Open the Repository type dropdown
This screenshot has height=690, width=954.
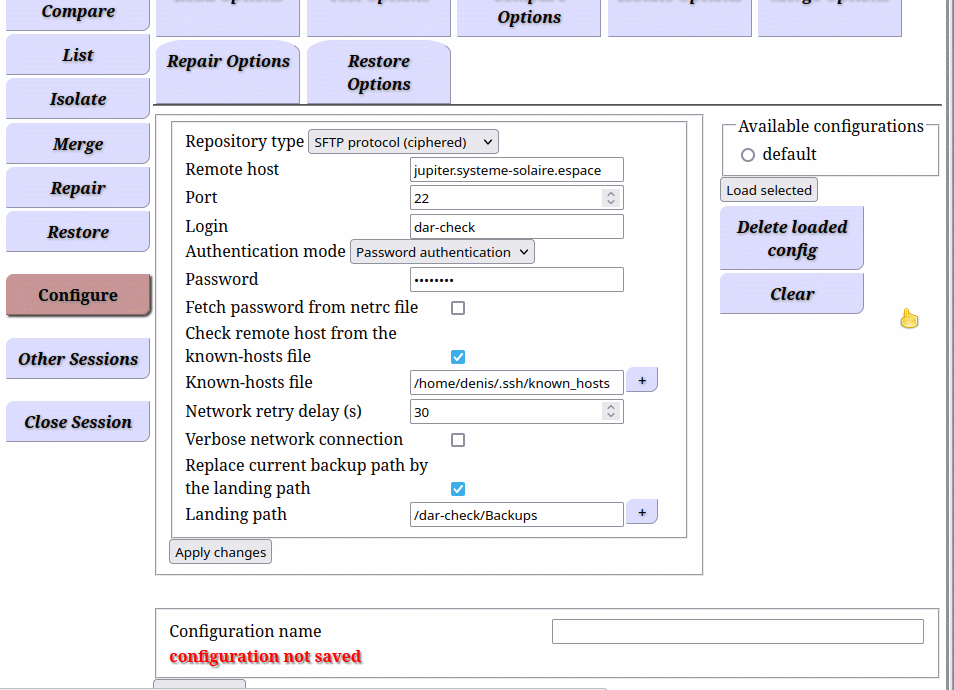(x=403, y=142)
